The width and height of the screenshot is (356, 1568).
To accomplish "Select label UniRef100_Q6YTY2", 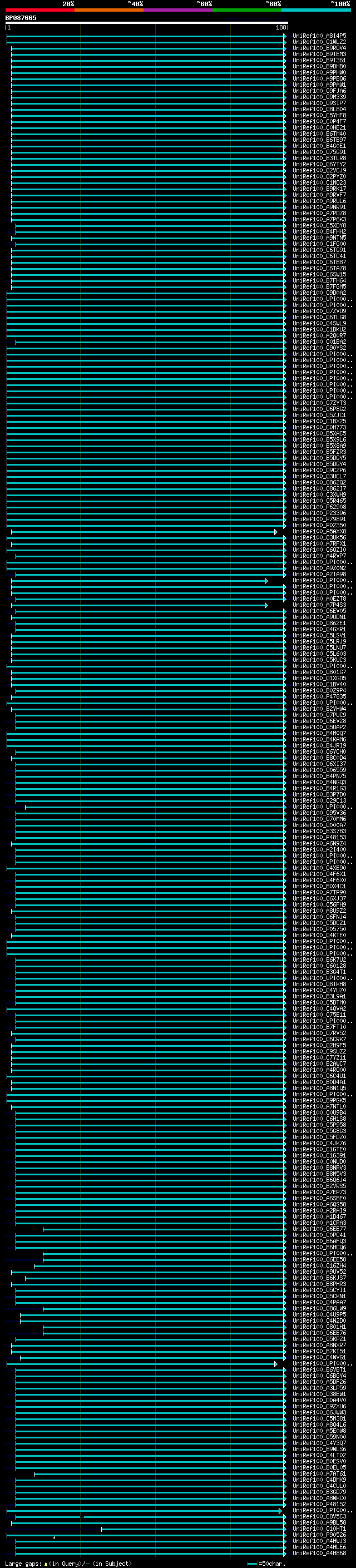I will 319,164.
